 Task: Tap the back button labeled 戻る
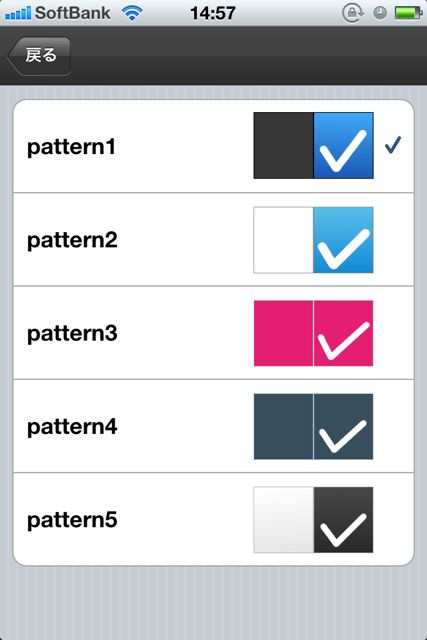(x=40, y=56)
